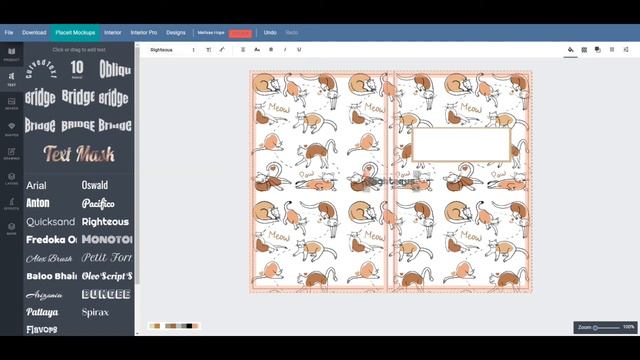Open the Layers panel in the sidebar

[11, 179]
